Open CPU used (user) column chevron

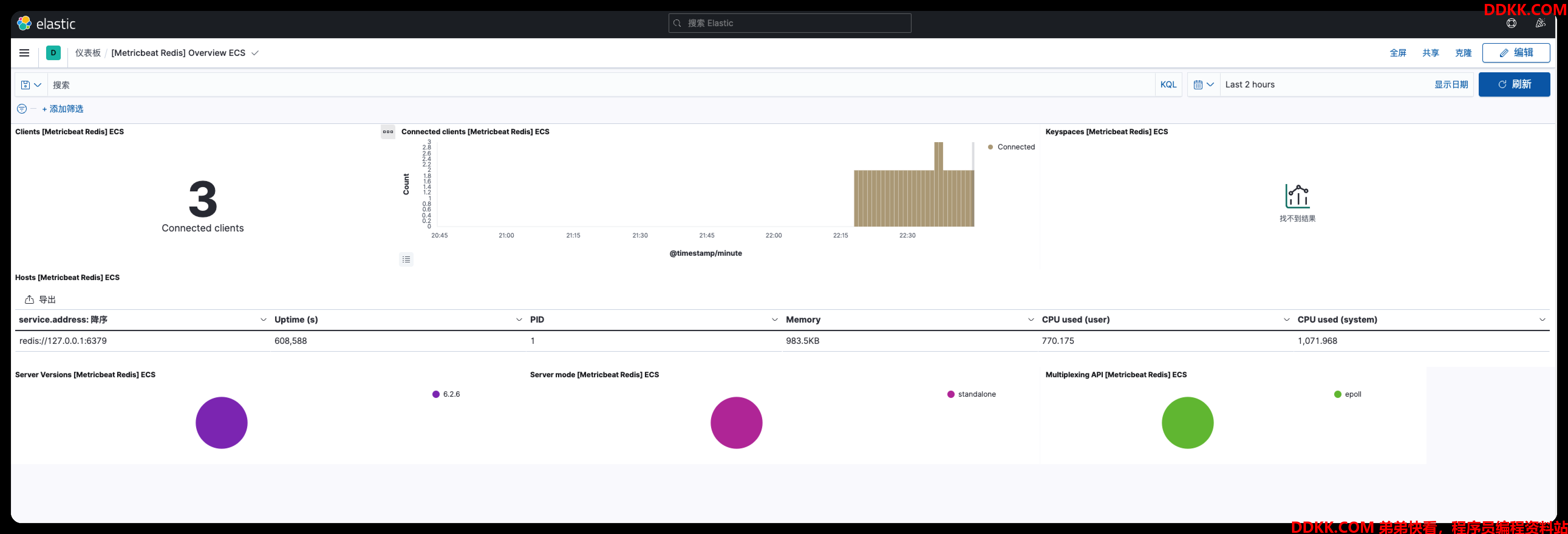1286,320
